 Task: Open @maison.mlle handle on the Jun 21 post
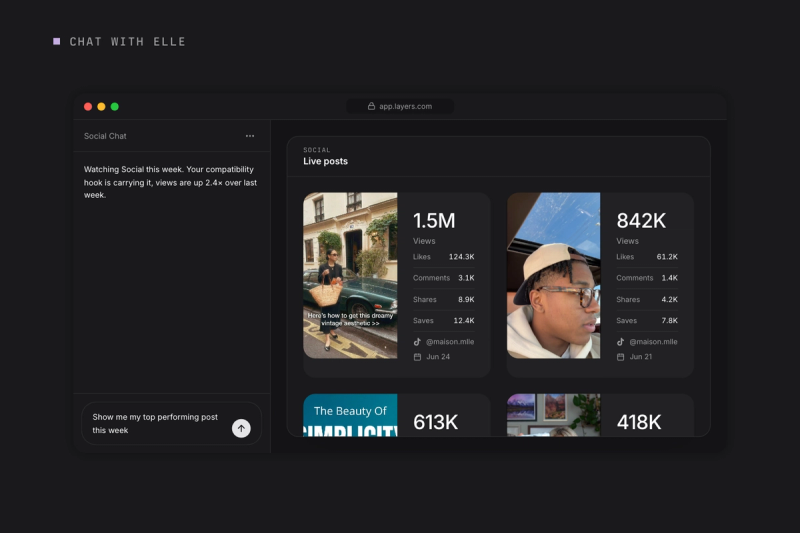click(654, 342)
